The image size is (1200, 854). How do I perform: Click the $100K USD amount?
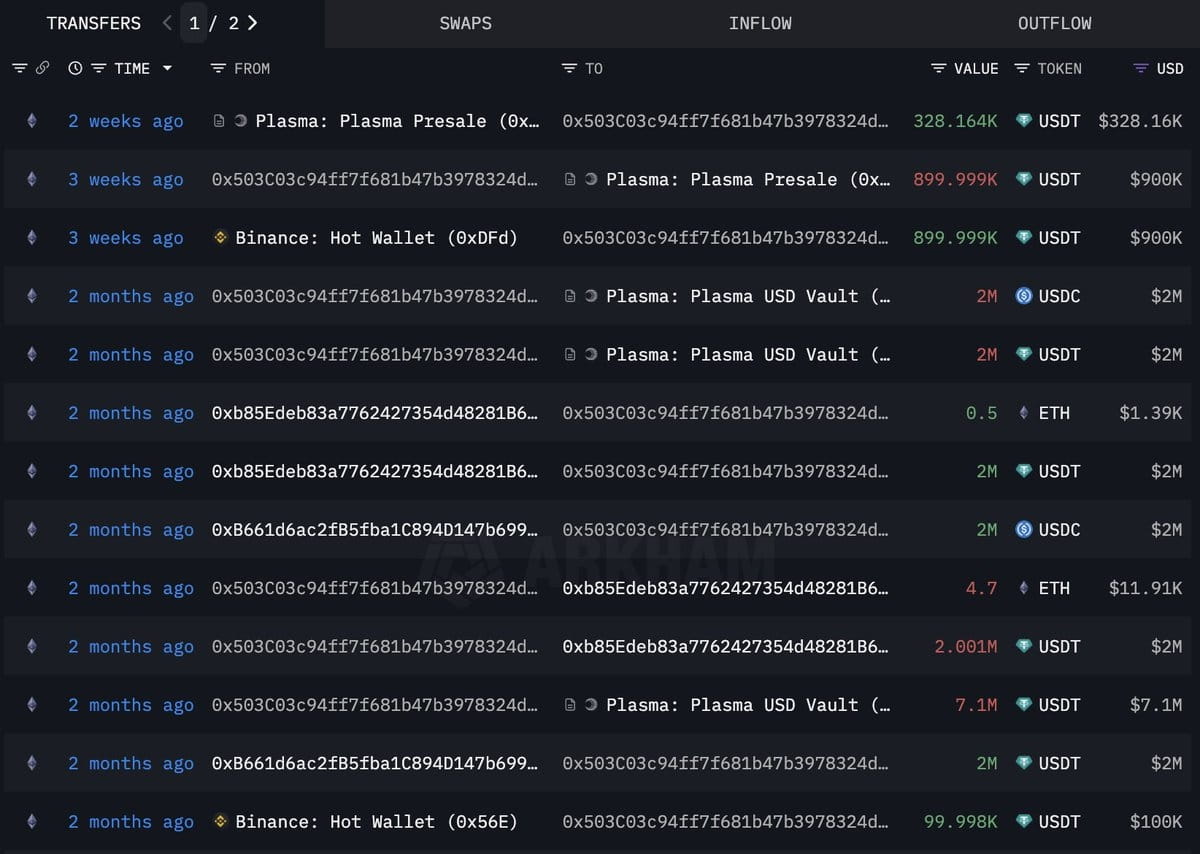pyautogui.click(x=1156, y=822)
